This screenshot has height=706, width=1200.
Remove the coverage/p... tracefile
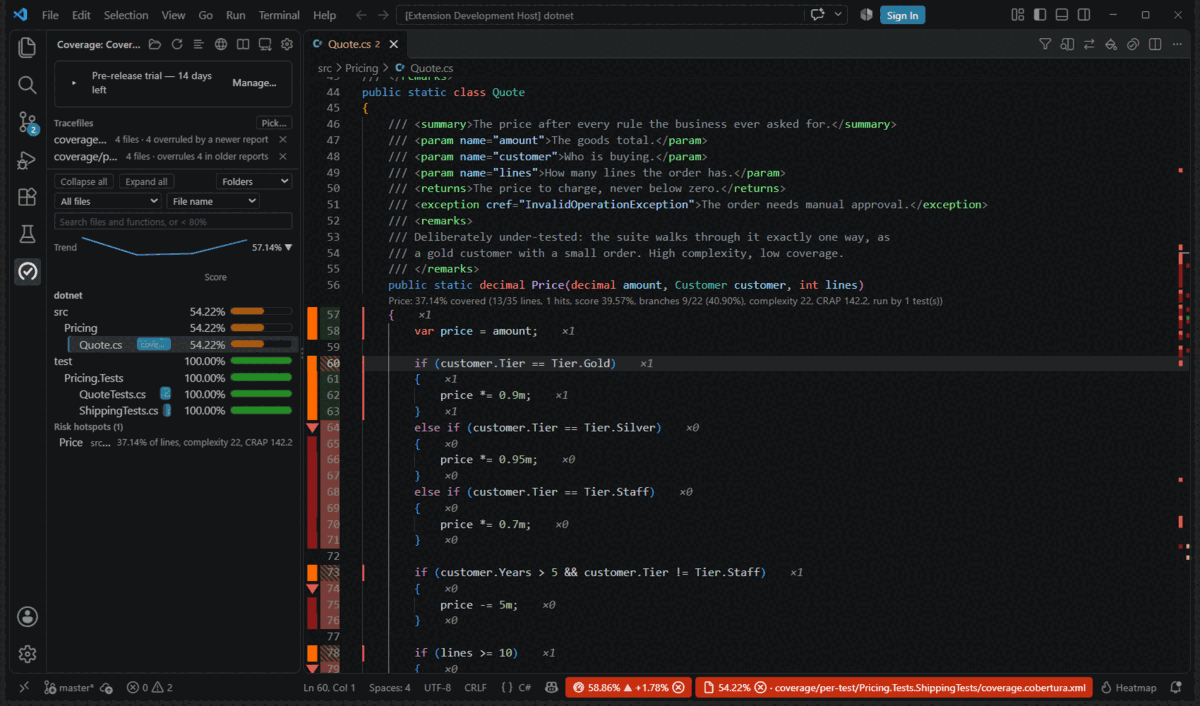(283, 156)
